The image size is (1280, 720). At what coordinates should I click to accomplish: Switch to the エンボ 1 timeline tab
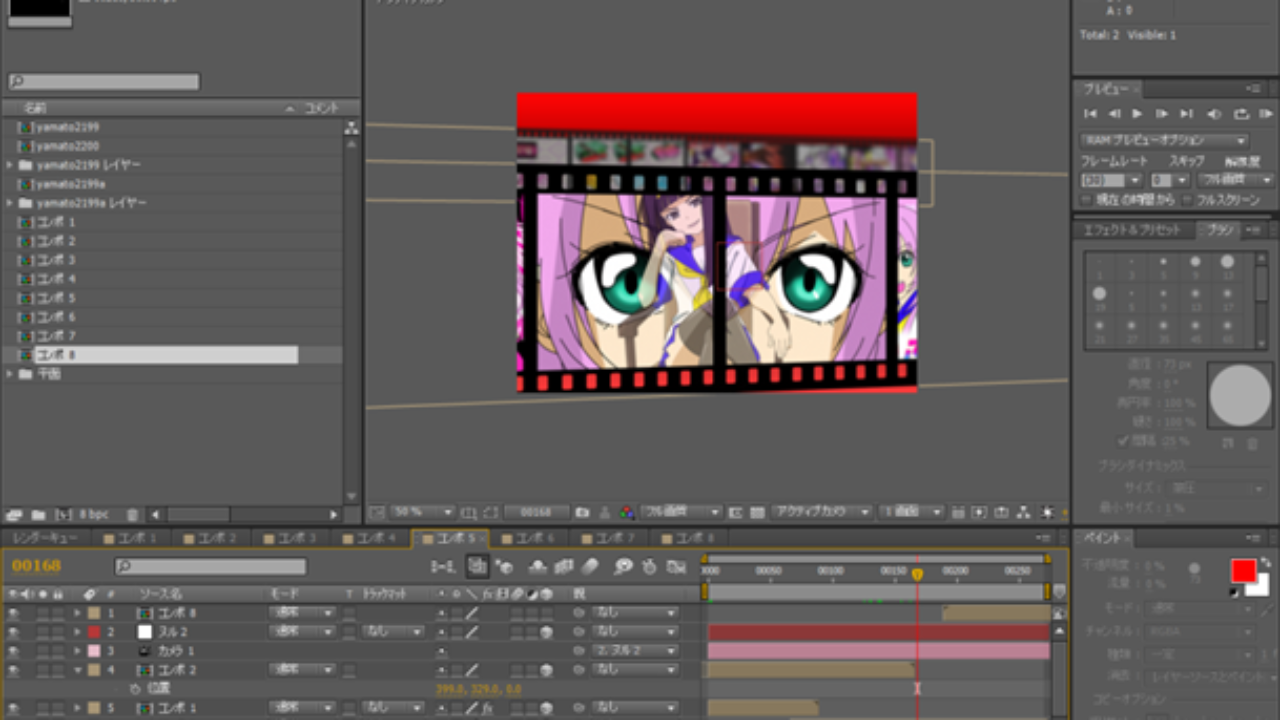[x=131, y=538]
